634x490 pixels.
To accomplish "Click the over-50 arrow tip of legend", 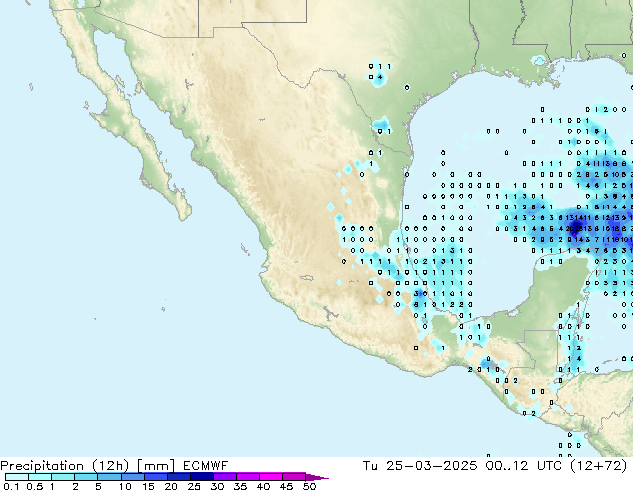I will pos(317,477).
